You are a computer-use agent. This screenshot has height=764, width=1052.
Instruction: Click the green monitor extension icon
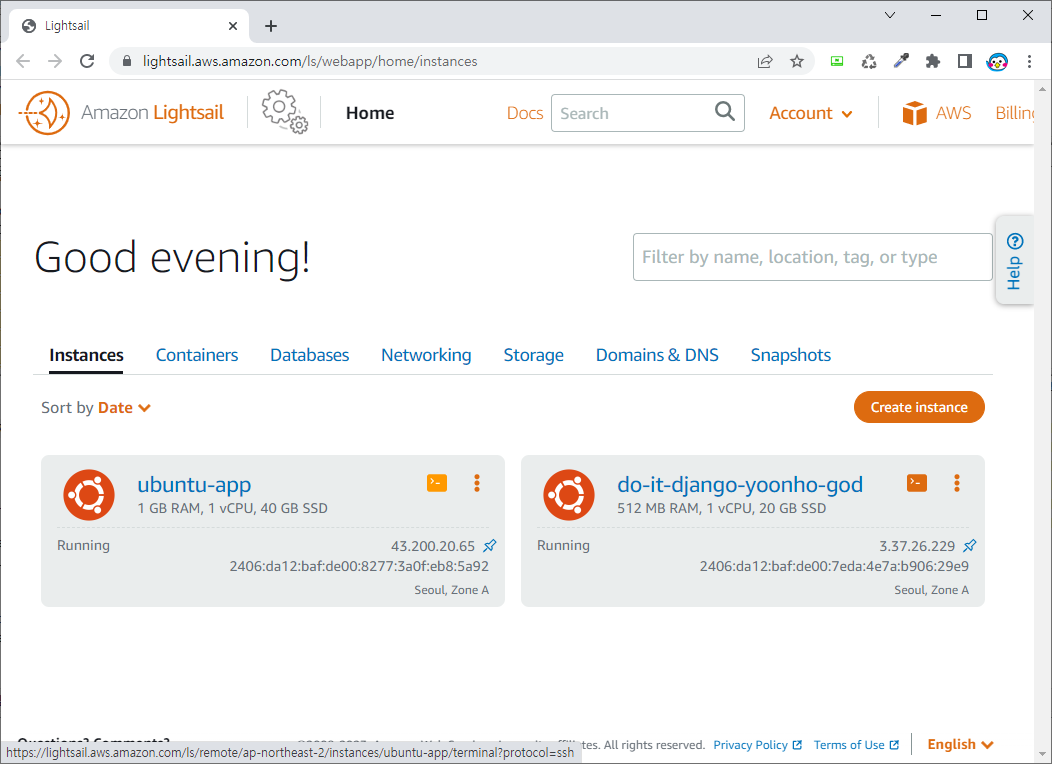pyautogui.click(x=837, y=61)
